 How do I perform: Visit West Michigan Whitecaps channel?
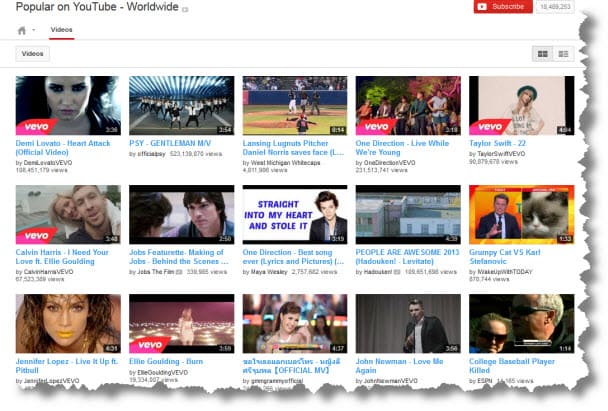pyautogui.click(x=285, y=163)
